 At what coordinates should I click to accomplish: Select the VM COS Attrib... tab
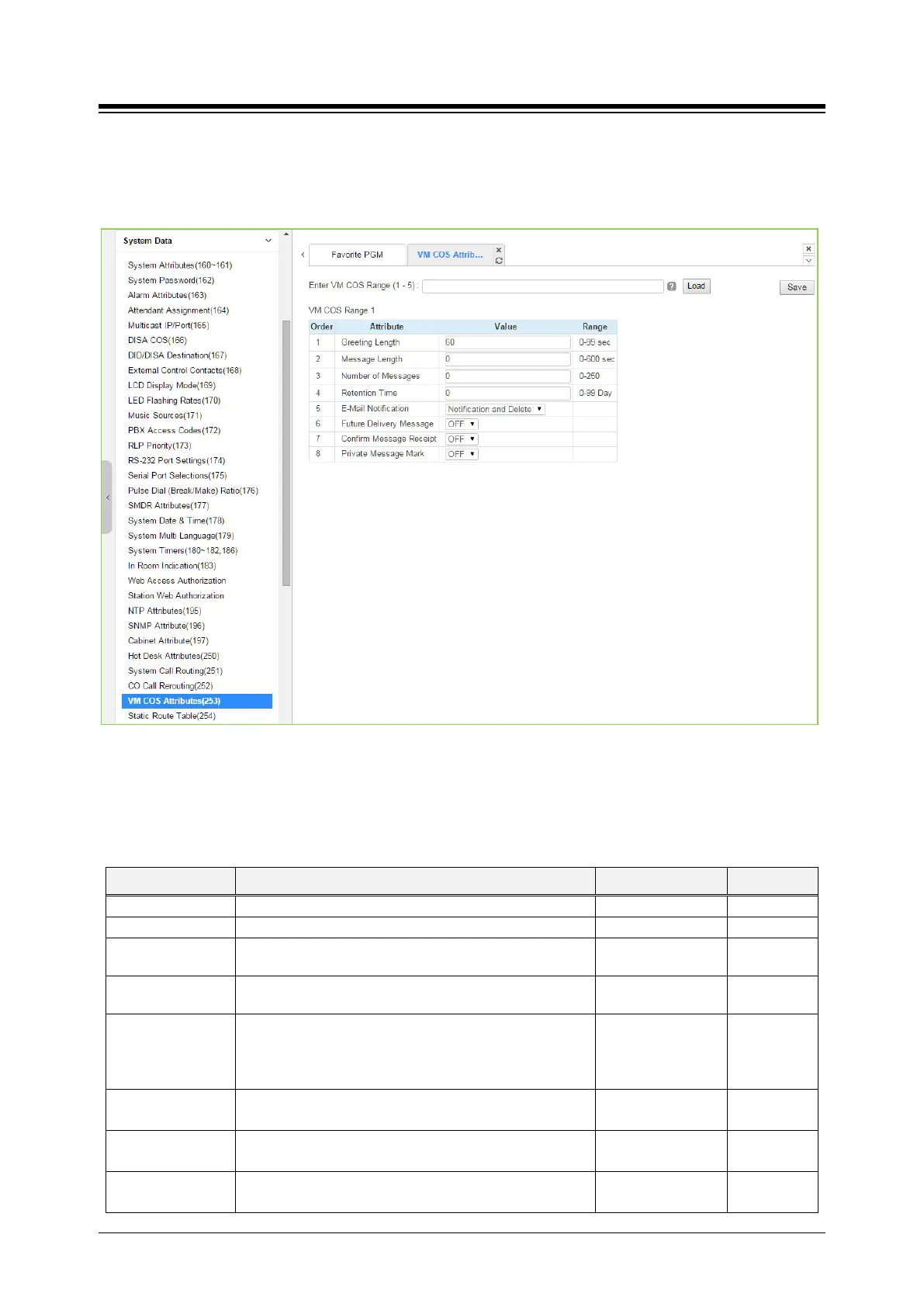point(450,255)
